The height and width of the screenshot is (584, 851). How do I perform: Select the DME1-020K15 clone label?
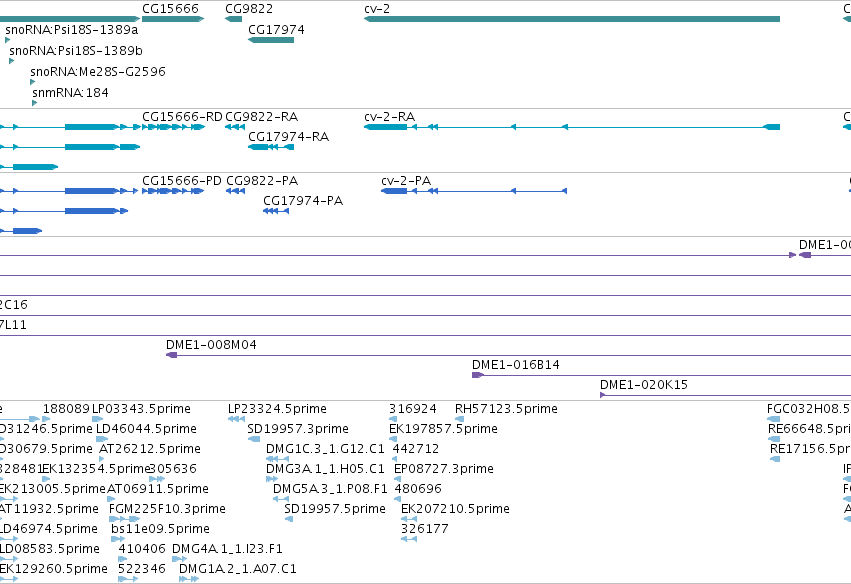click(644, 385)
